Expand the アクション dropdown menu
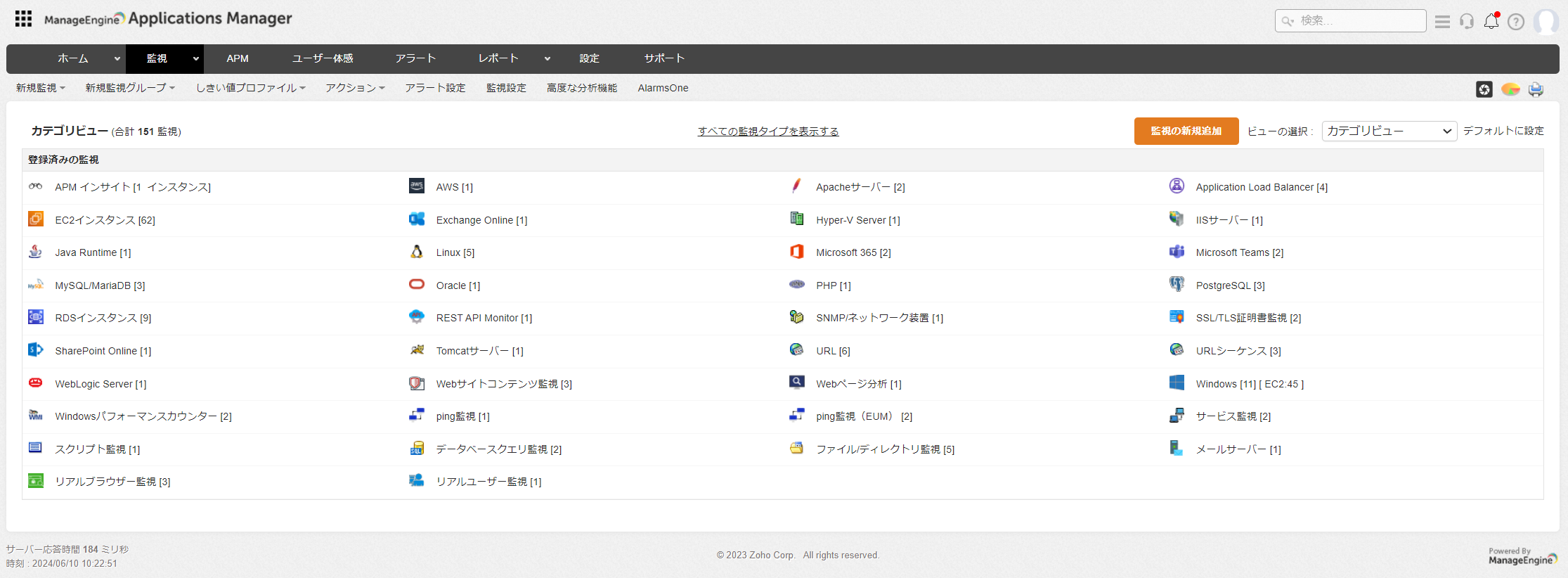This screenshot has height=578, width=1568. point(355,88)
